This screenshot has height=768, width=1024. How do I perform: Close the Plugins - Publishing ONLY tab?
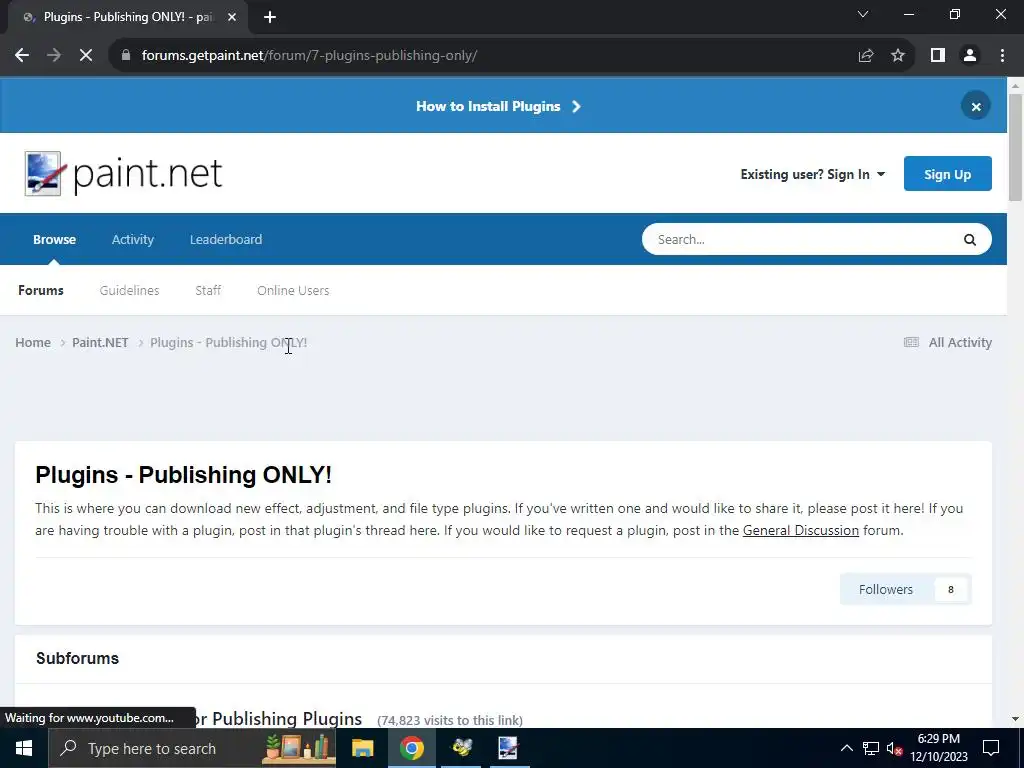[x=232, y=17]
